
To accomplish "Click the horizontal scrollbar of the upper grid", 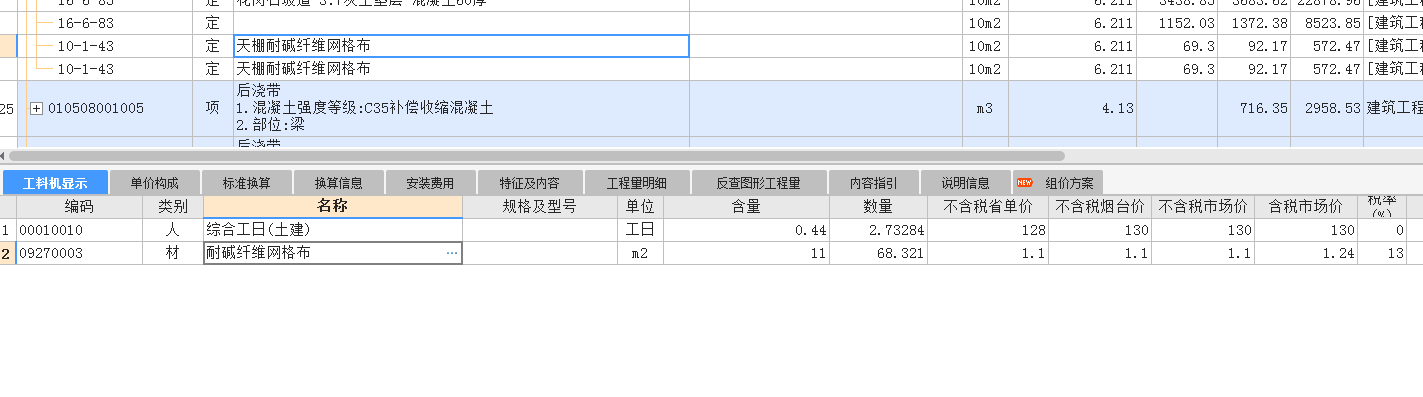I will [536, 156].
